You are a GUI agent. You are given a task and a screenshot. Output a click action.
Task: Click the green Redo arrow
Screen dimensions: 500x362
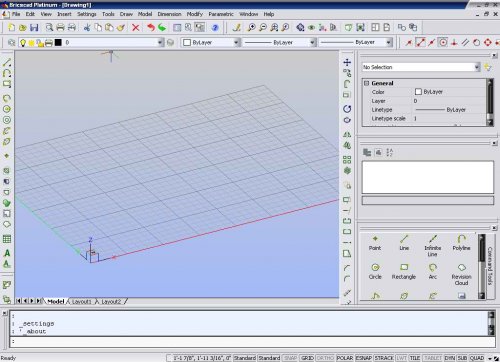point(162,27)
